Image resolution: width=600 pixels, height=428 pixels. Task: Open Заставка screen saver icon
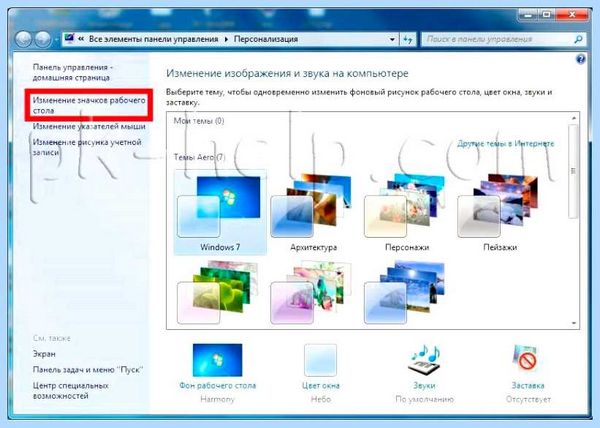(x=527, y=360)
